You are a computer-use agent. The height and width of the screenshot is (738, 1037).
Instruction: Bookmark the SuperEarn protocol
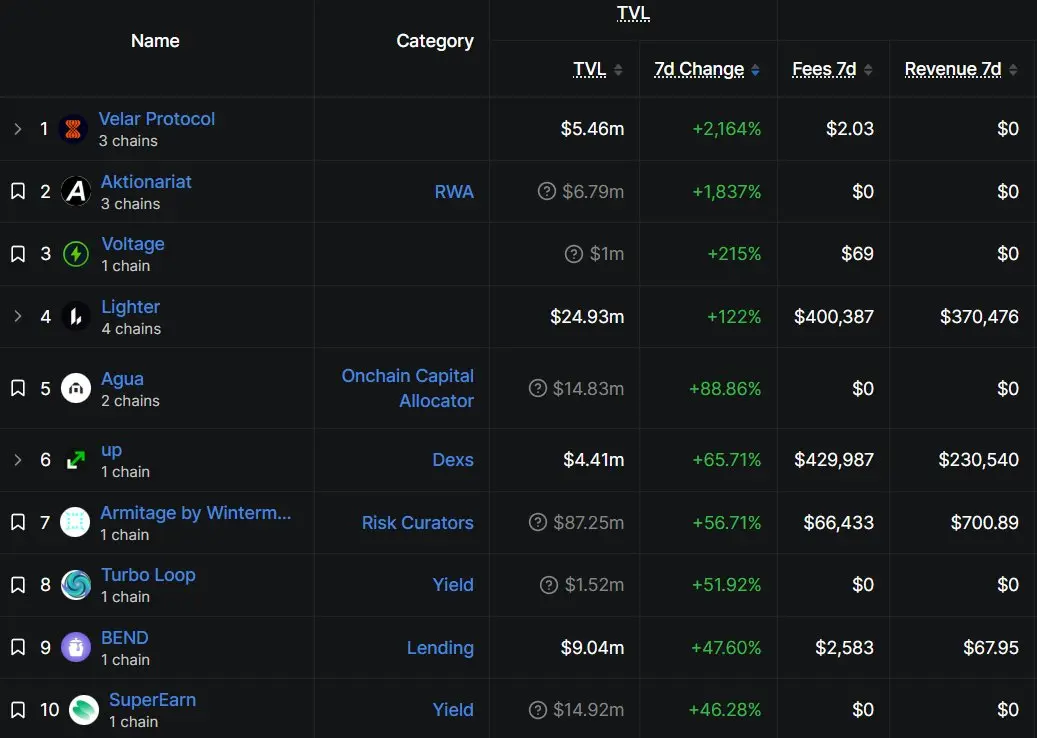(18, 710)
